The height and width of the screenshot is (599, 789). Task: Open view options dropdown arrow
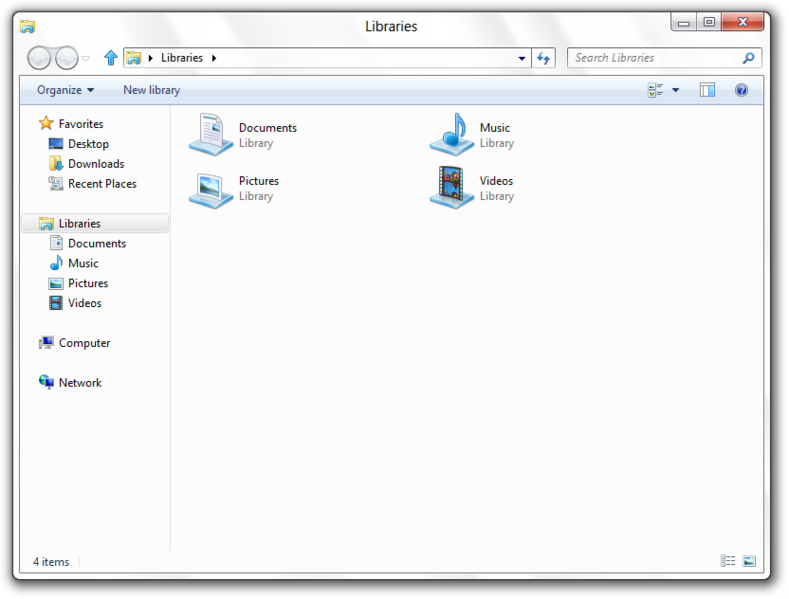pyautogui.click(x=676, y=90)
